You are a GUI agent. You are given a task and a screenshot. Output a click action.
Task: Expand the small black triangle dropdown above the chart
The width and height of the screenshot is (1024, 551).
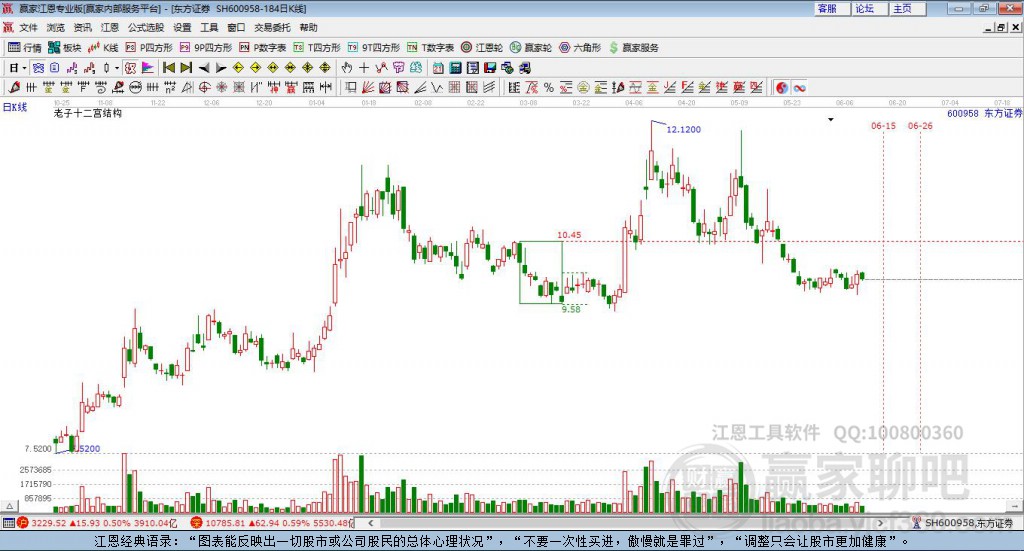[x=831, y=120]
